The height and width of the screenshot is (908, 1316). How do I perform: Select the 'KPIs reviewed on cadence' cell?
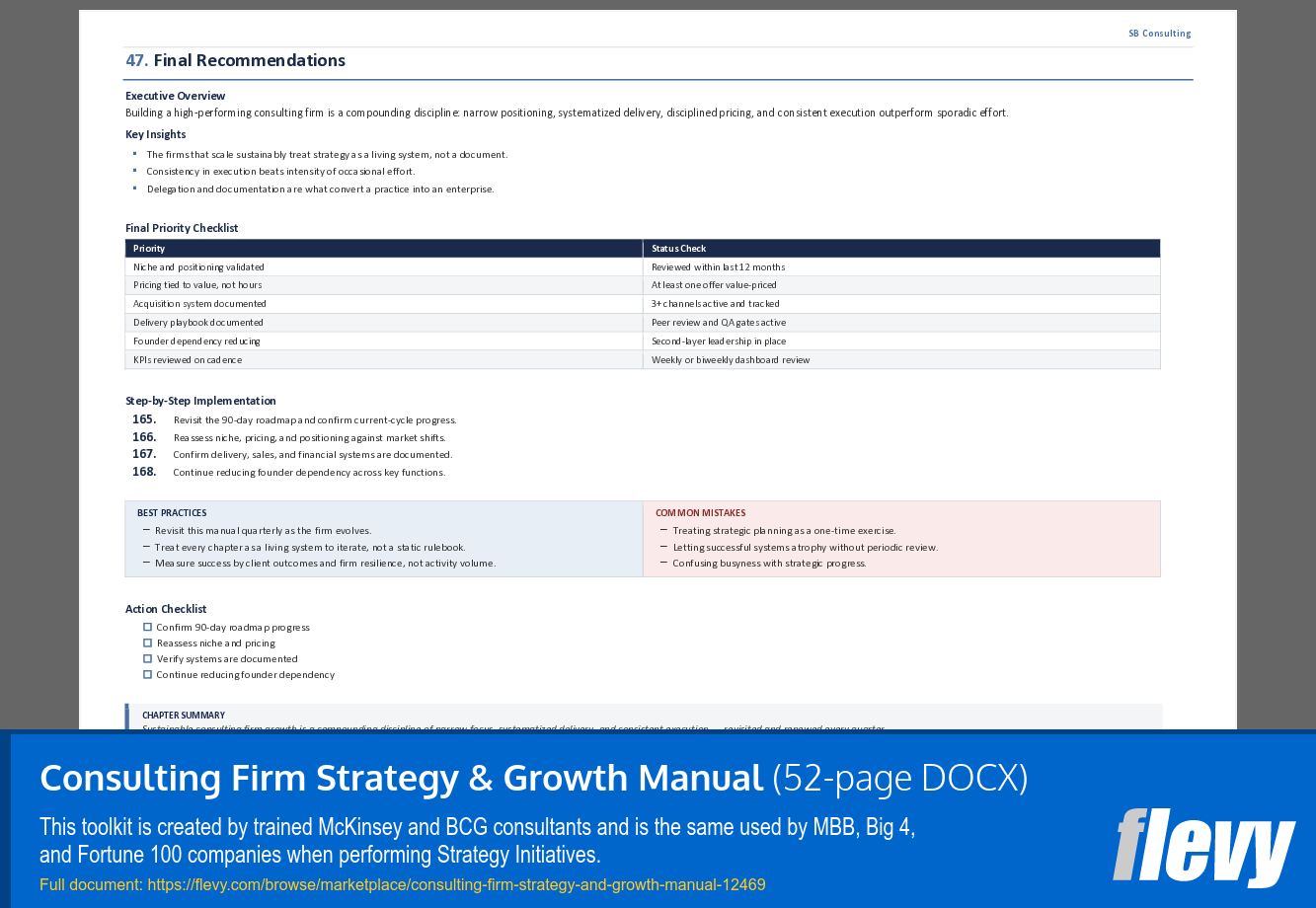point(384,360)
